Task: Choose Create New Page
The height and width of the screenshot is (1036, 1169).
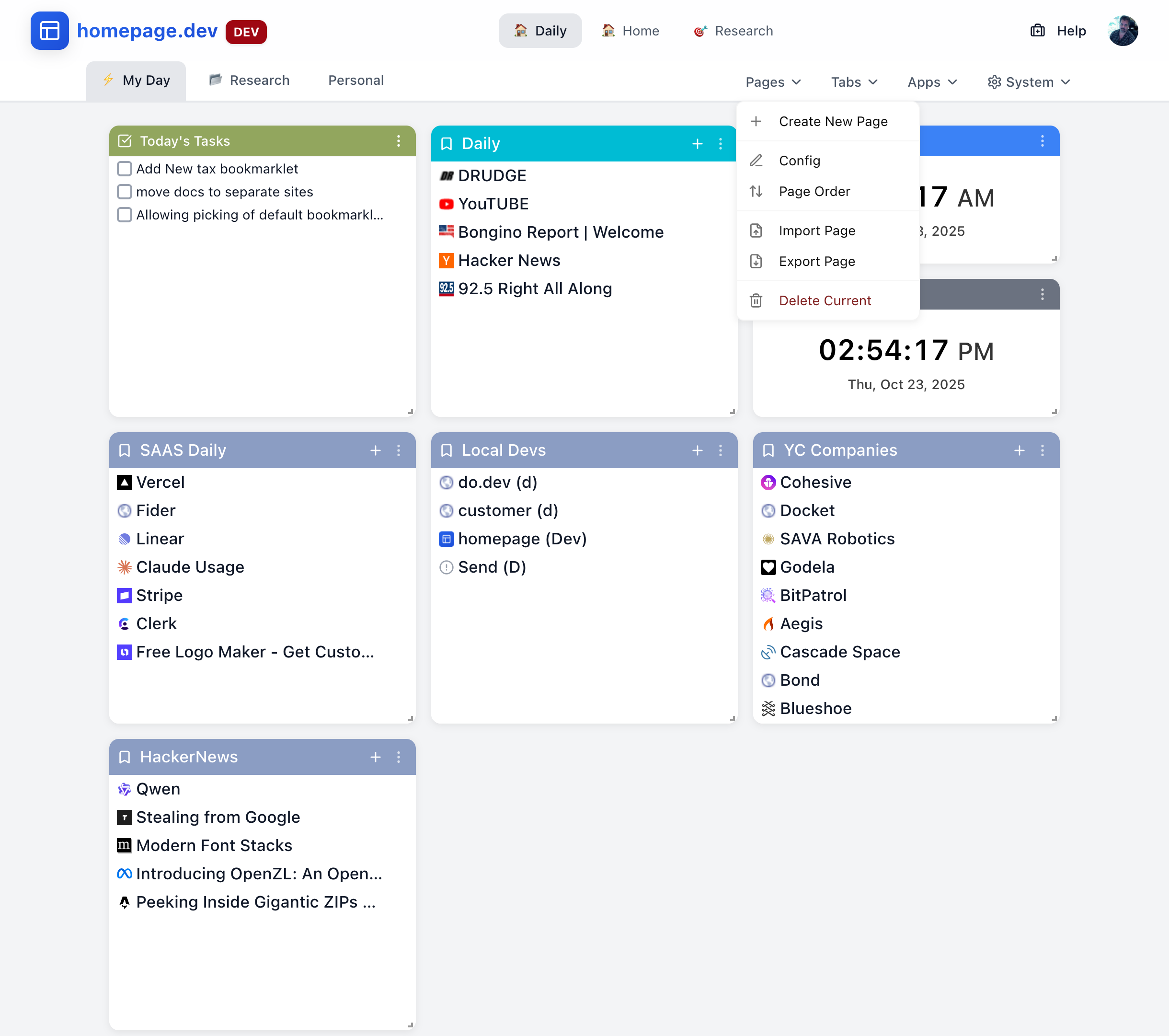Action: pos(833,121)
